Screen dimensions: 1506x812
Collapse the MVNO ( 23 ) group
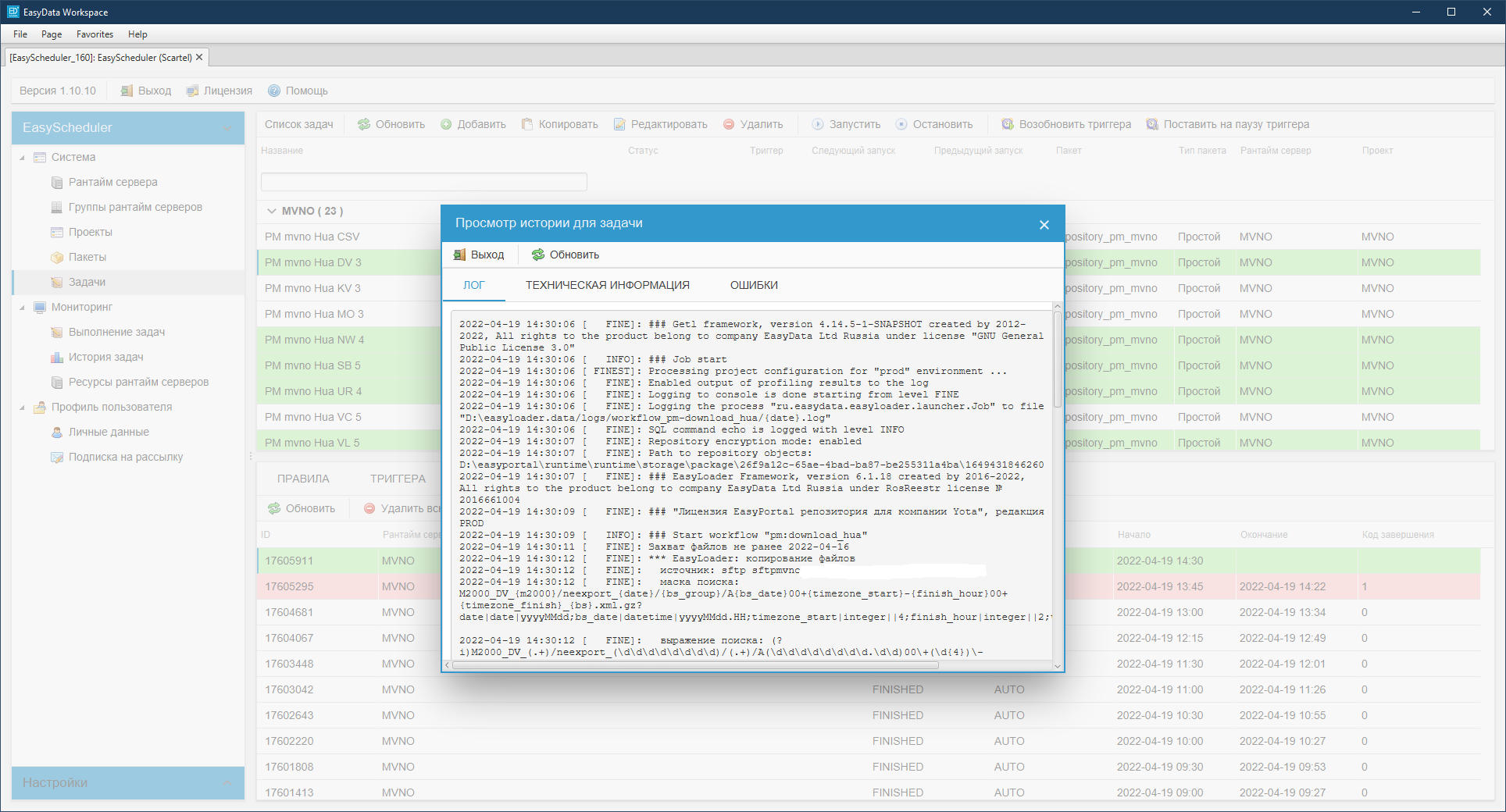272,211
